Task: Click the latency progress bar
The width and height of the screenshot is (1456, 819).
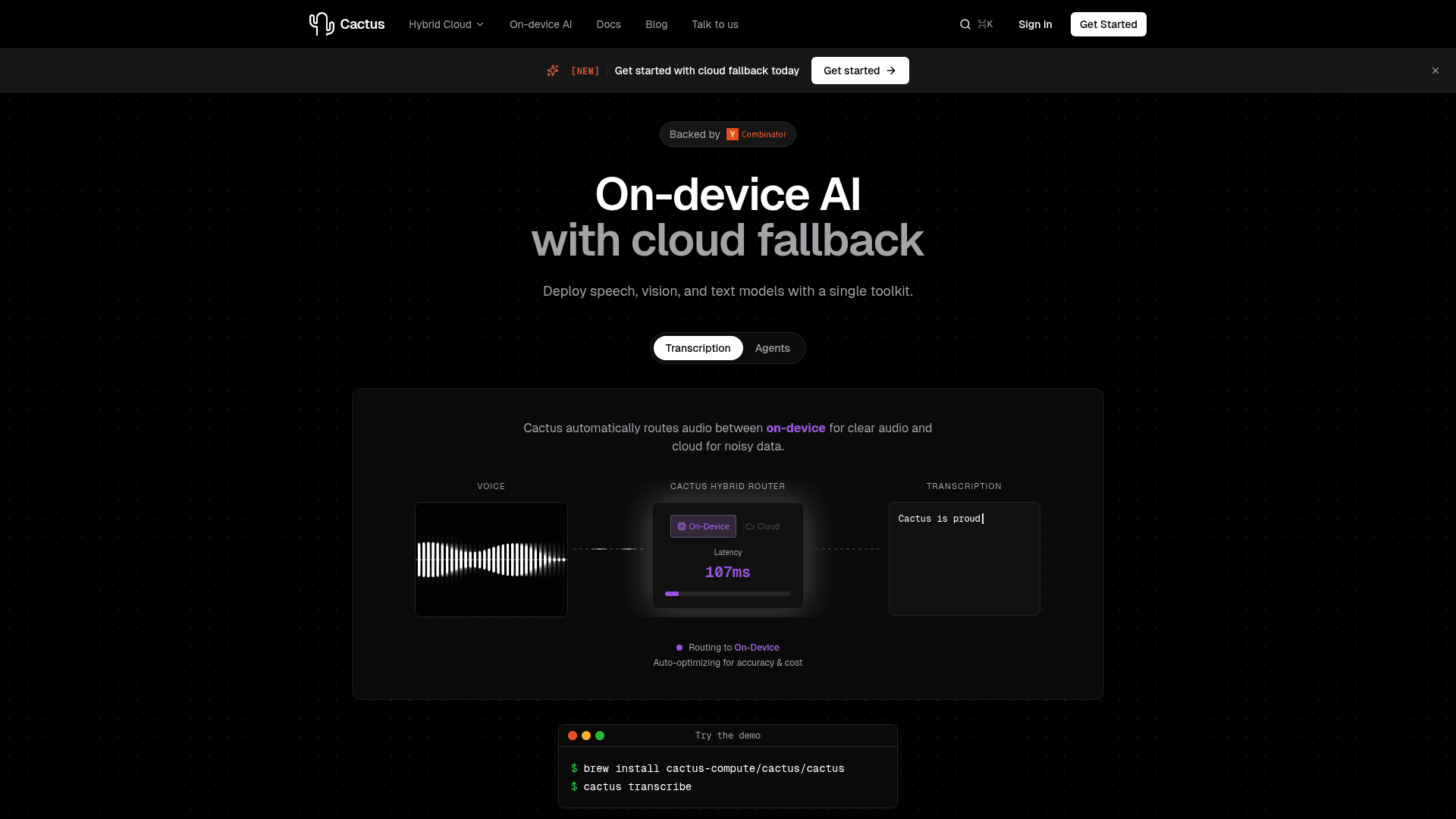Action: pyautogui.click(x=728, y=594)
